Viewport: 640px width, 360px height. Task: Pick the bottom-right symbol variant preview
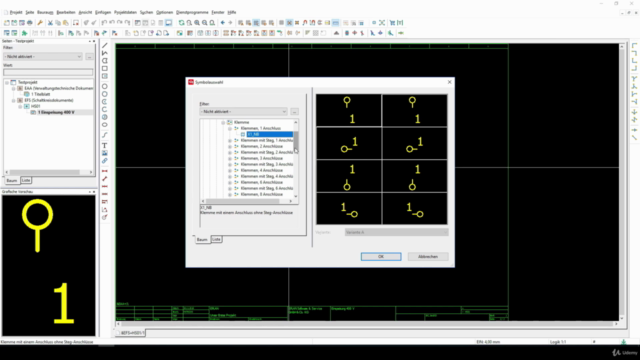click(415, 209)
